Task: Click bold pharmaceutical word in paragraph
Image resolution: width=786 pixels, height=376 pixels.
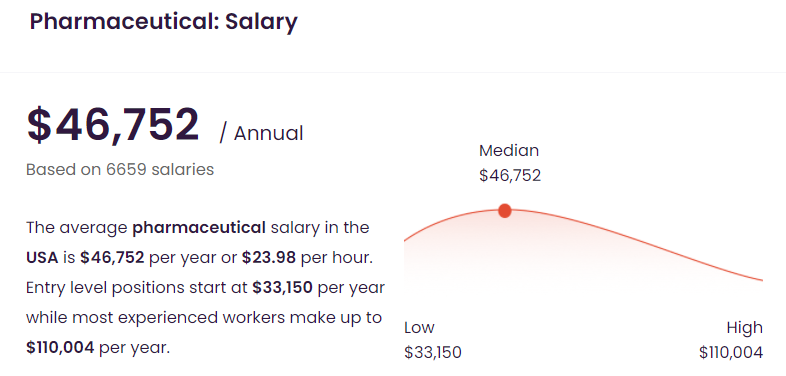Action: (199, 228)
